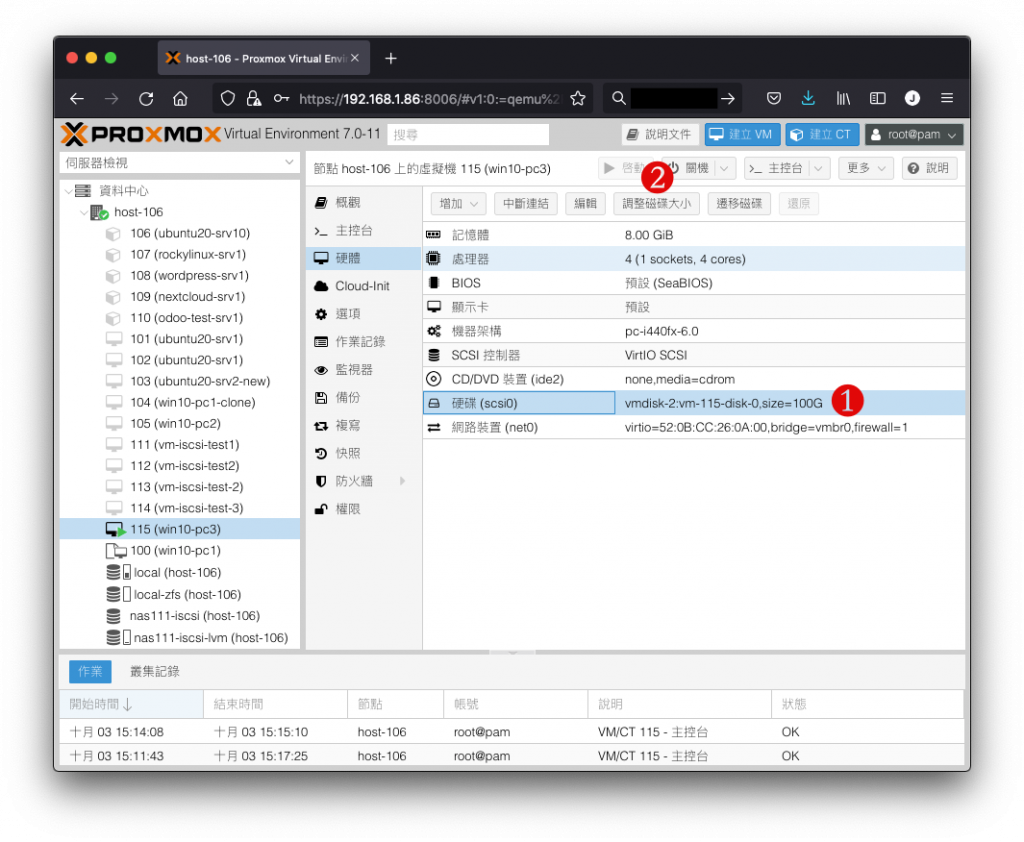This screenshot has height=842, width=1024.
Task: Switch to the 叢集記錄 cluster log tab
Action: pos(155,672)
